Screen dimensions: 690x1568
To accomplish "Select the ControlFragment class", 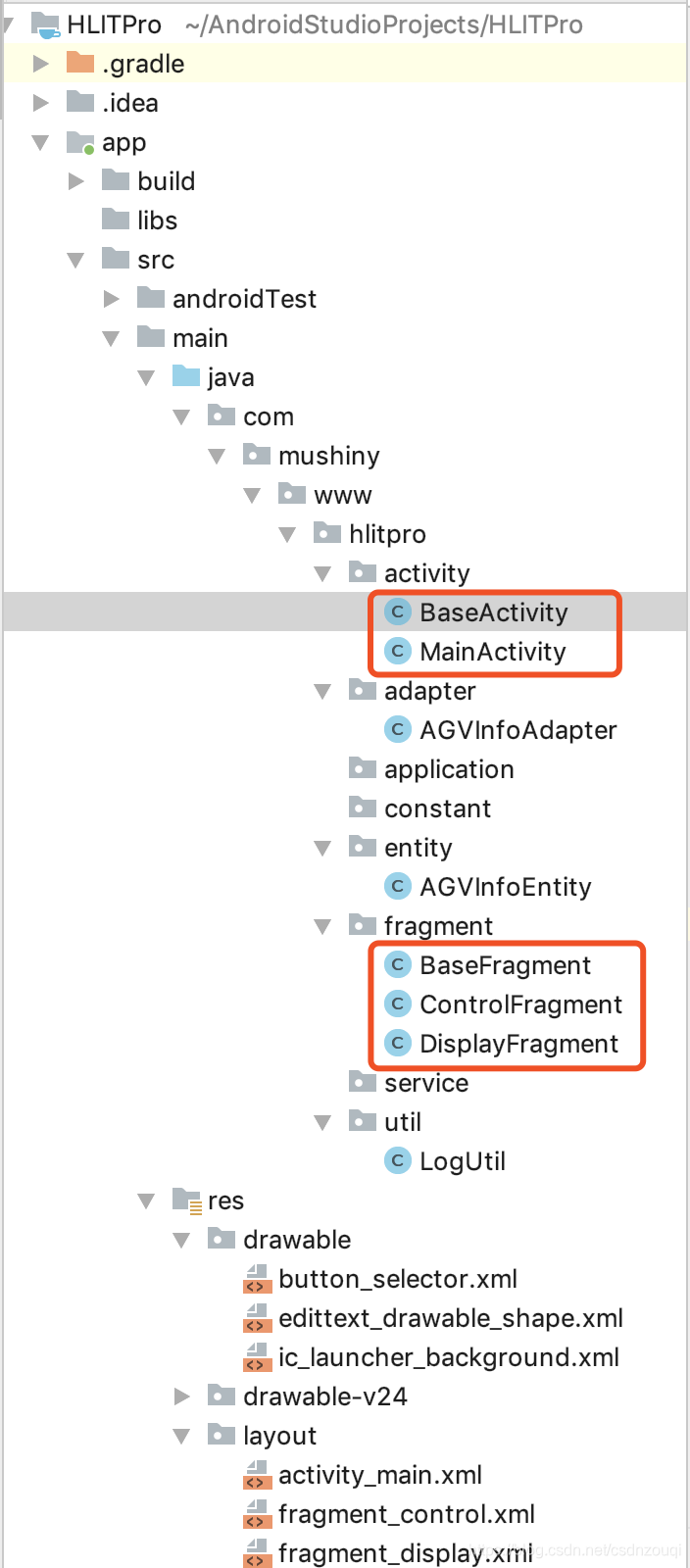I will [x=520, y=1004].
